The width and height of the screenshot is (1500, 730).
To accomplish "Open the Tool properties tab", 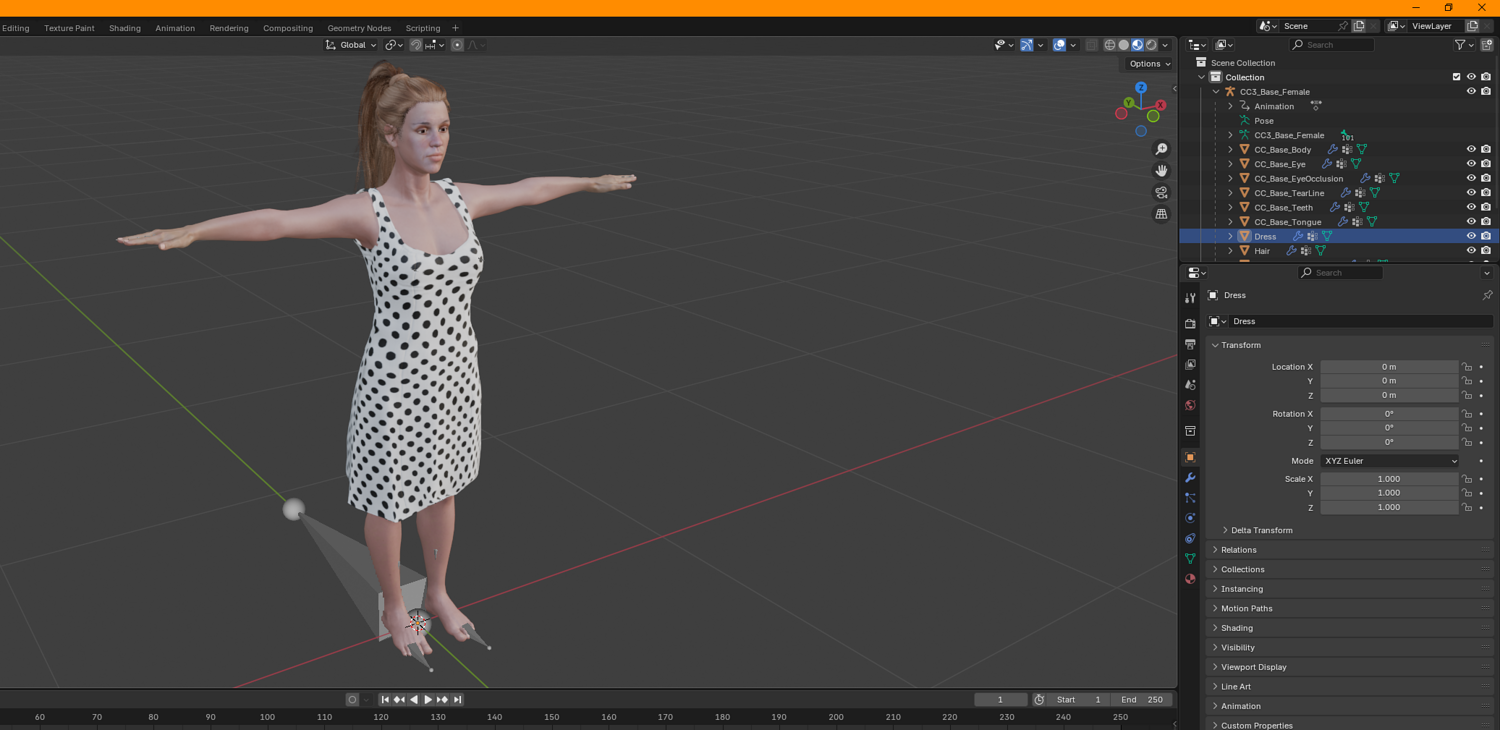I will click(1190, 298).
